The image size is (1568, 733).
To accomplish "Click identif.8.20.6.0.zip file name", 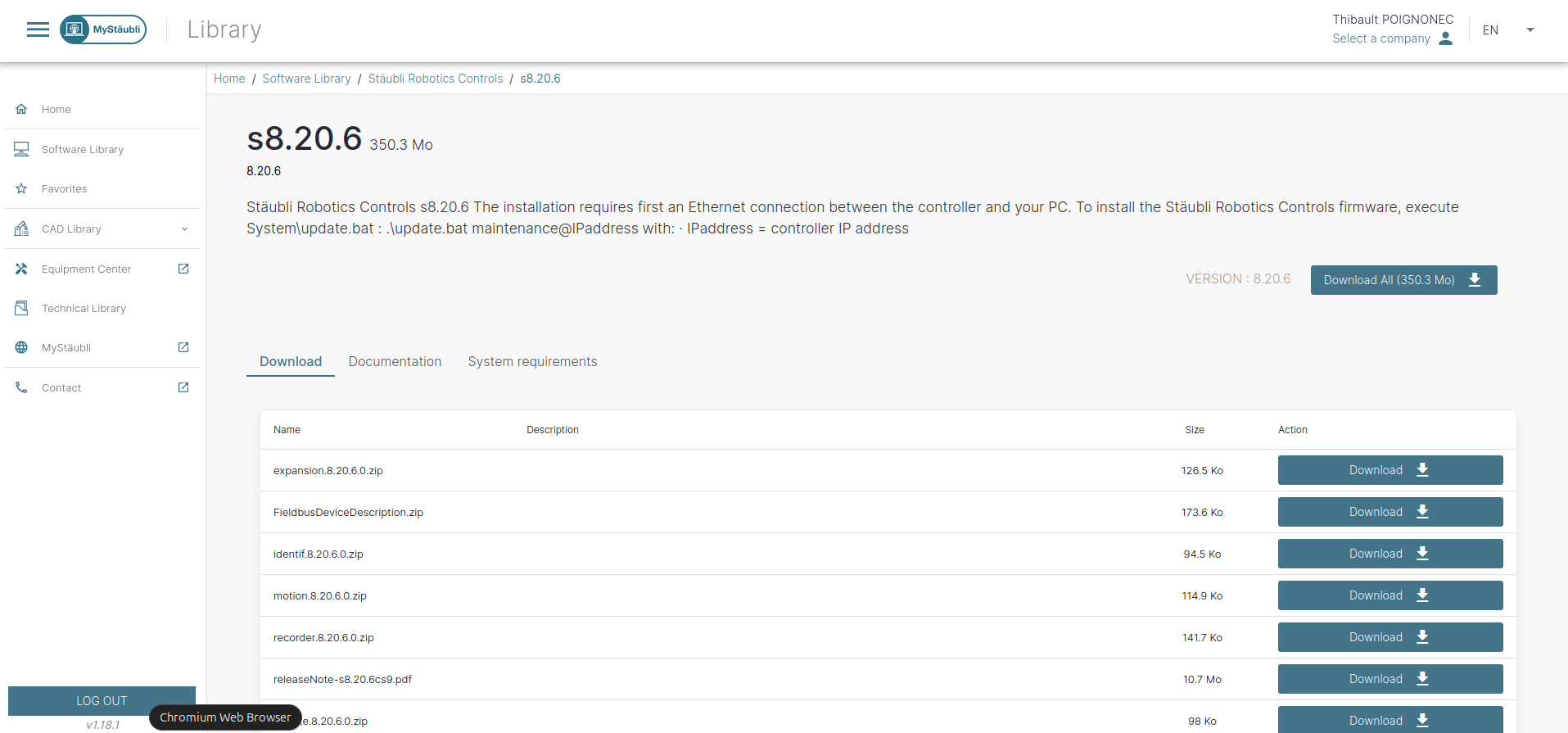I will pos(319,554).
